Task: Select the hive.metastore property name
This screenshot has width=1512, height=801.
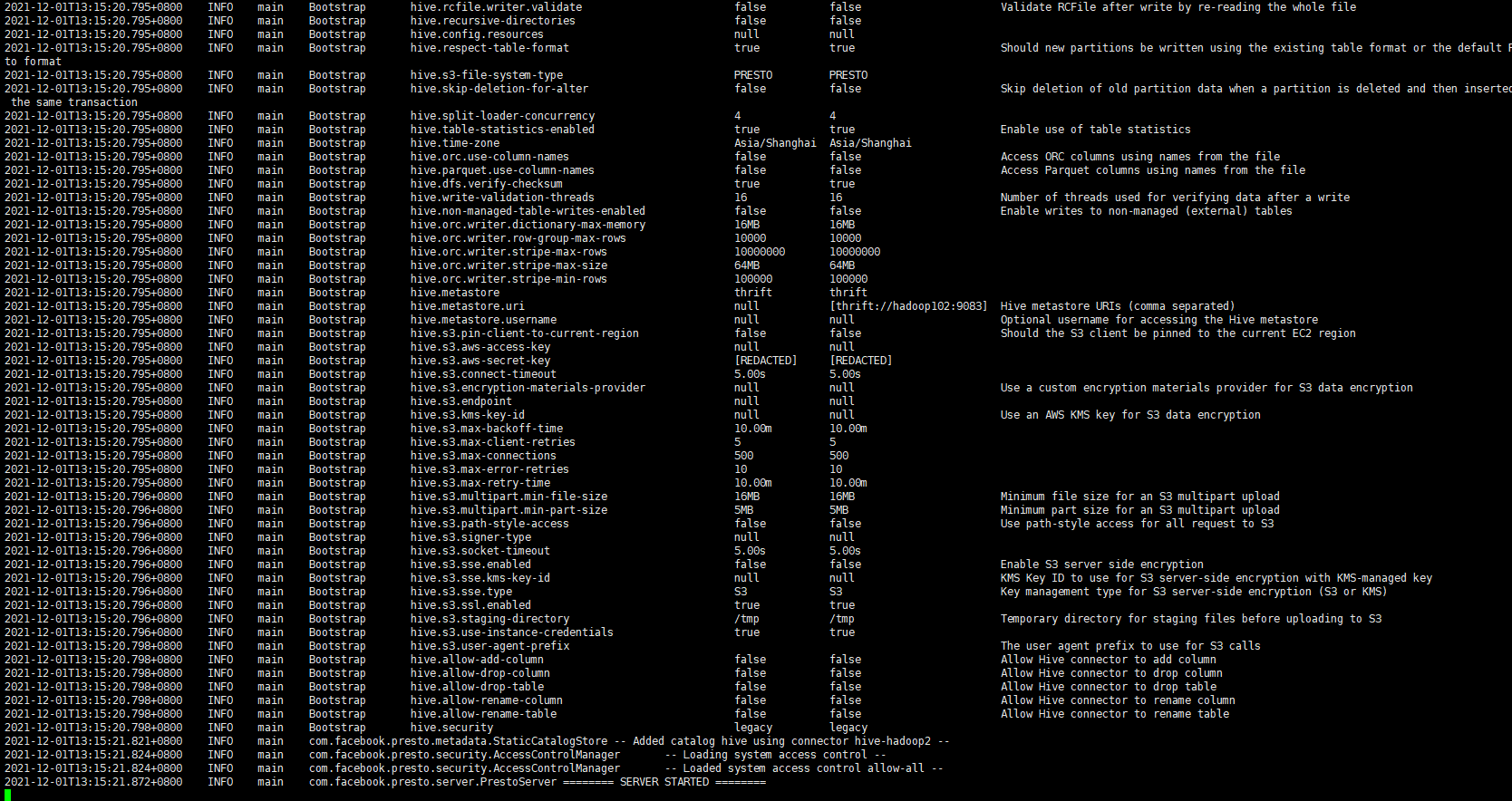Action: tap(454, 293)
